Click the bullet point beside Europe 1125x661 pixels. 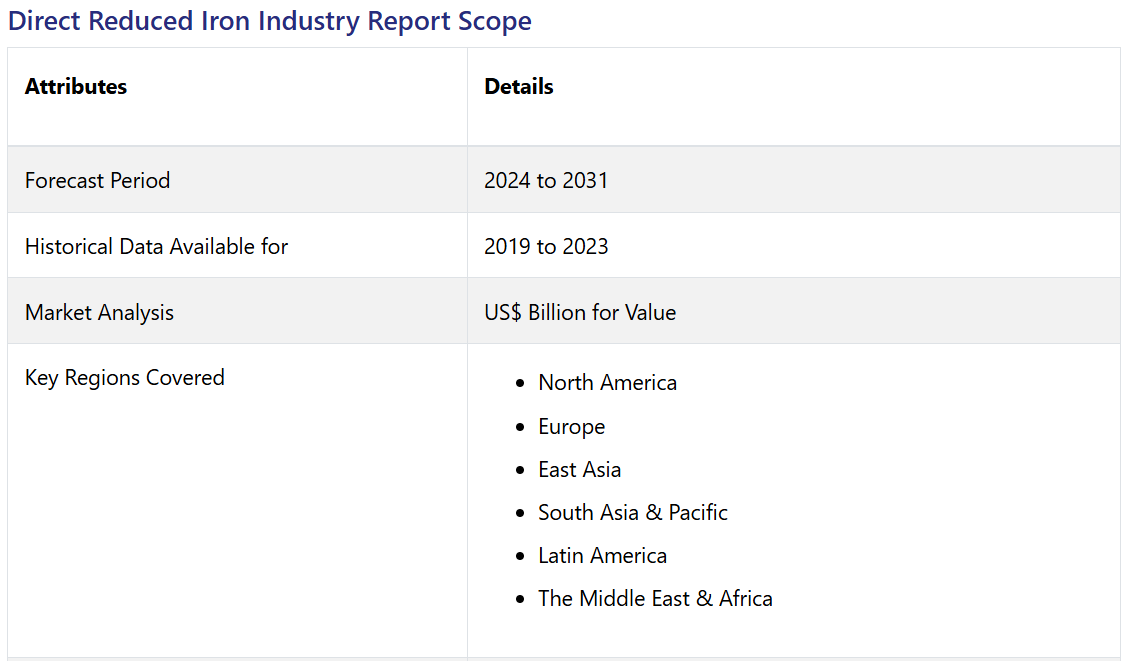pos(519,428)
